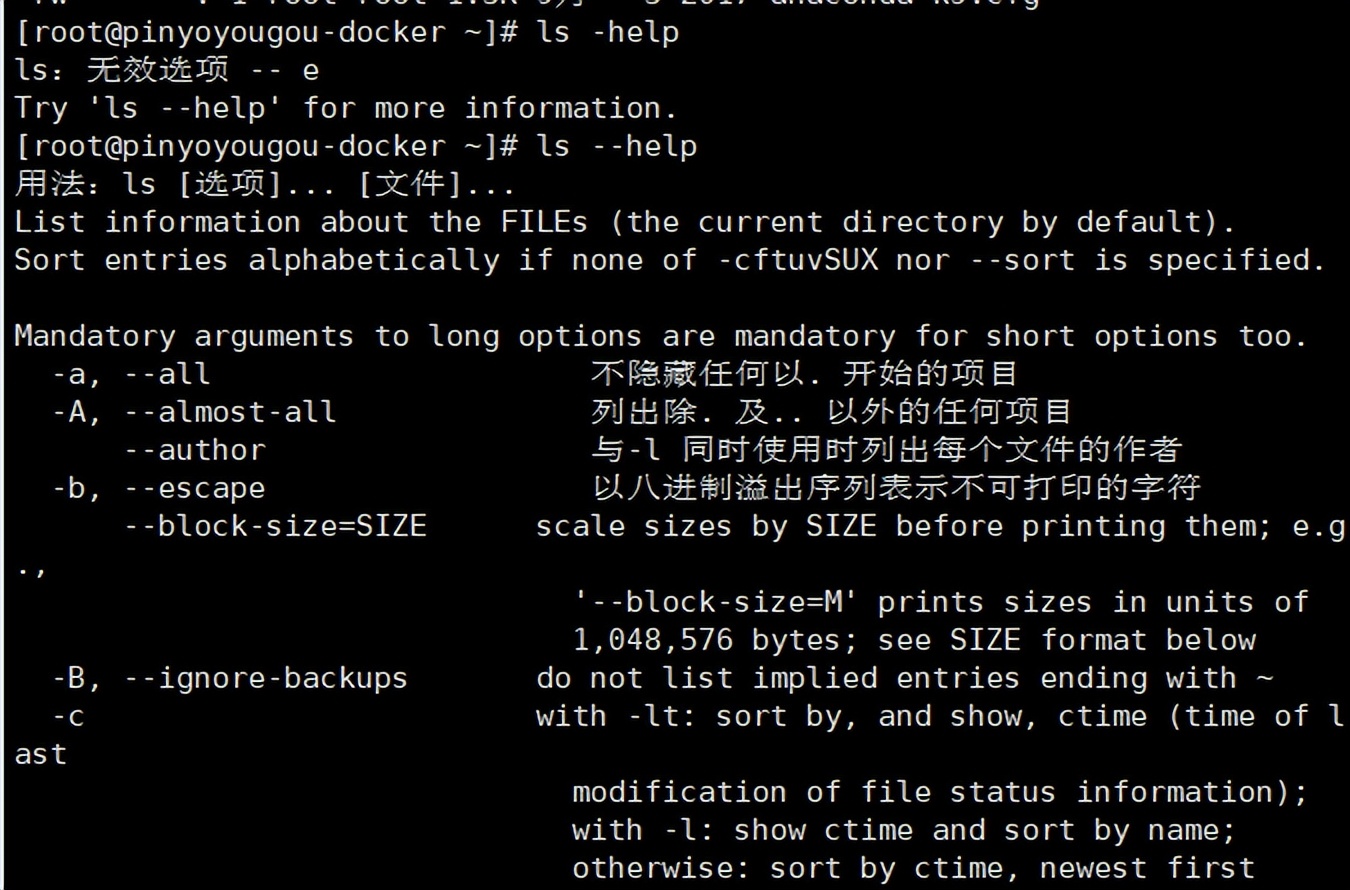Click the '-b, --escape' option
This screenshot has height=890, width=1350.
point(159,488)
